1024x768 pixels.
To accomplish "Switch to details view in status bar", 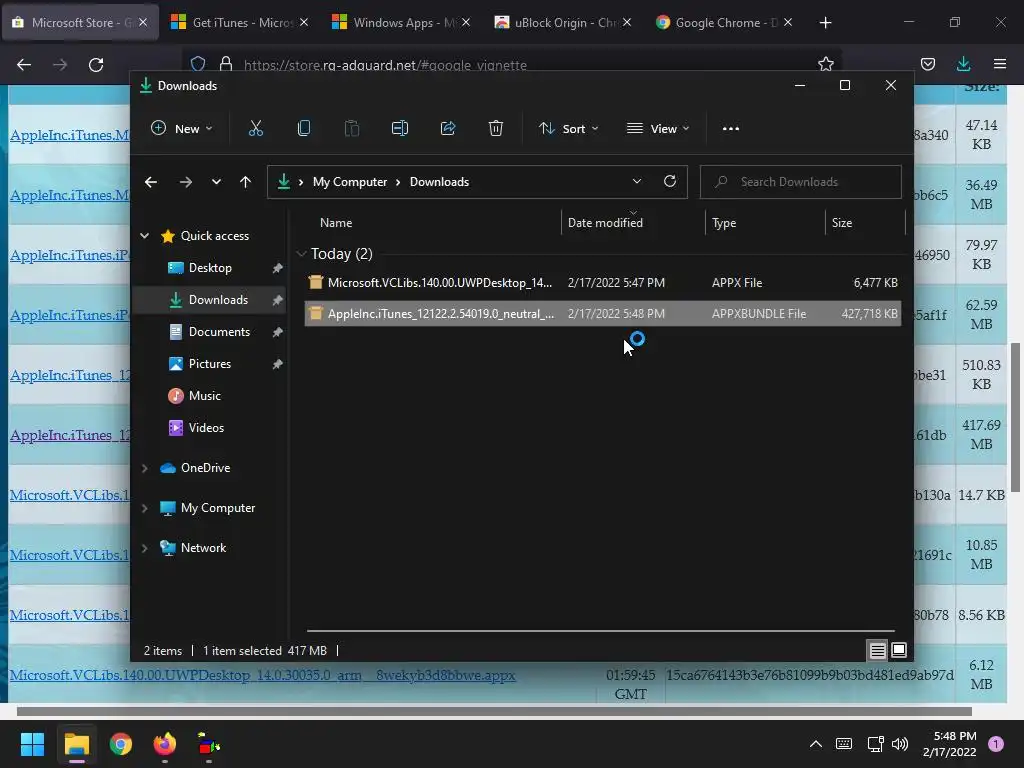I will click(877, 650).
